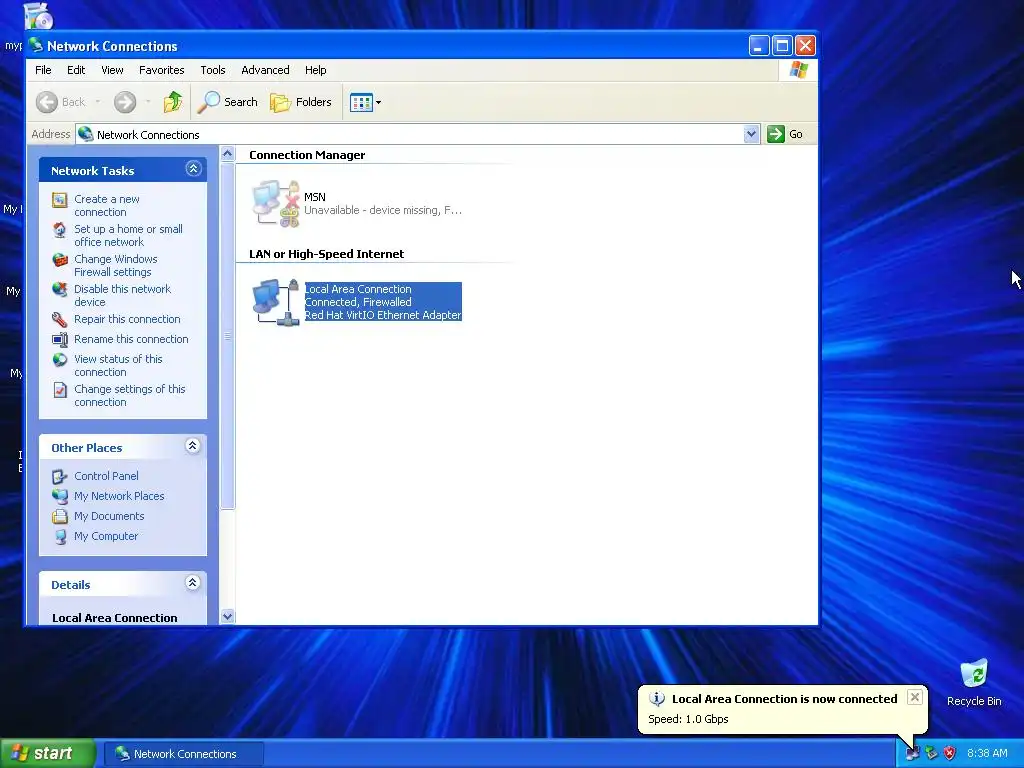1024x768 pixels.
Task: Click the Rename connection icon
Action: tap(59, 340)
